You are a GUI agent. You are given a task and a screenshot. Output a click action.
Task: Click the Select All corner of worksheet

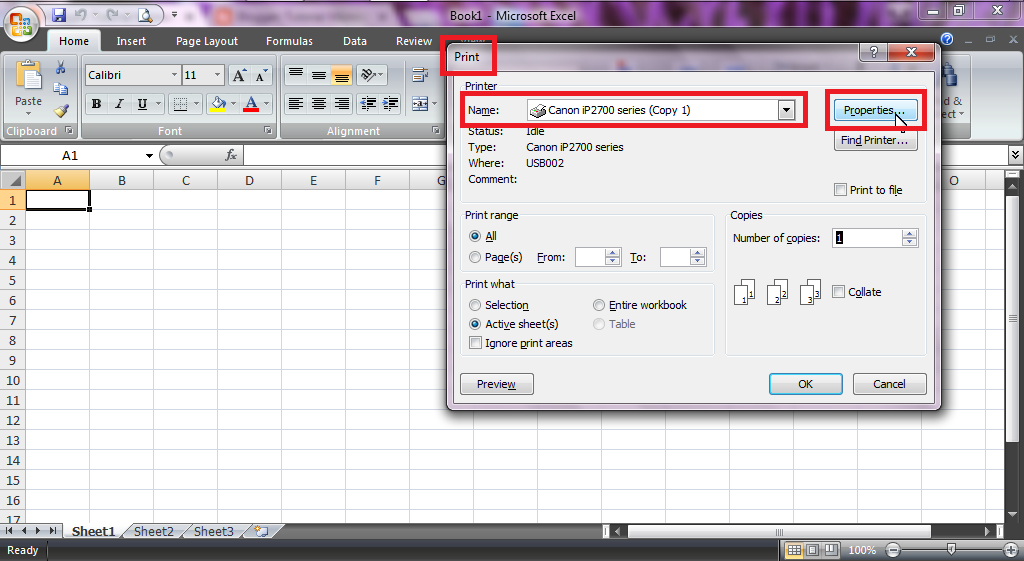(13, 181)
